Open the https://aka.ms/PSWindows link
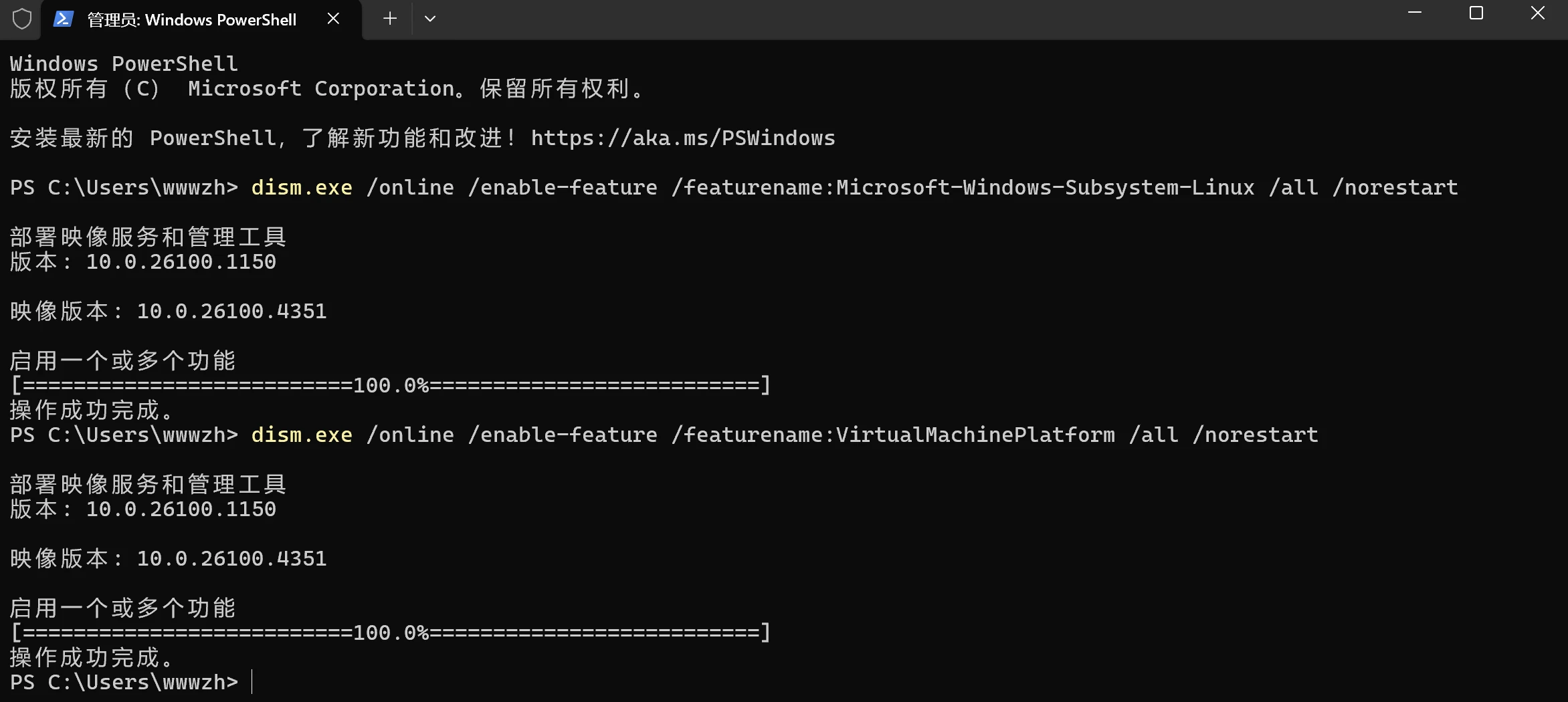The image size is (1568, 702). coord(683,138)
